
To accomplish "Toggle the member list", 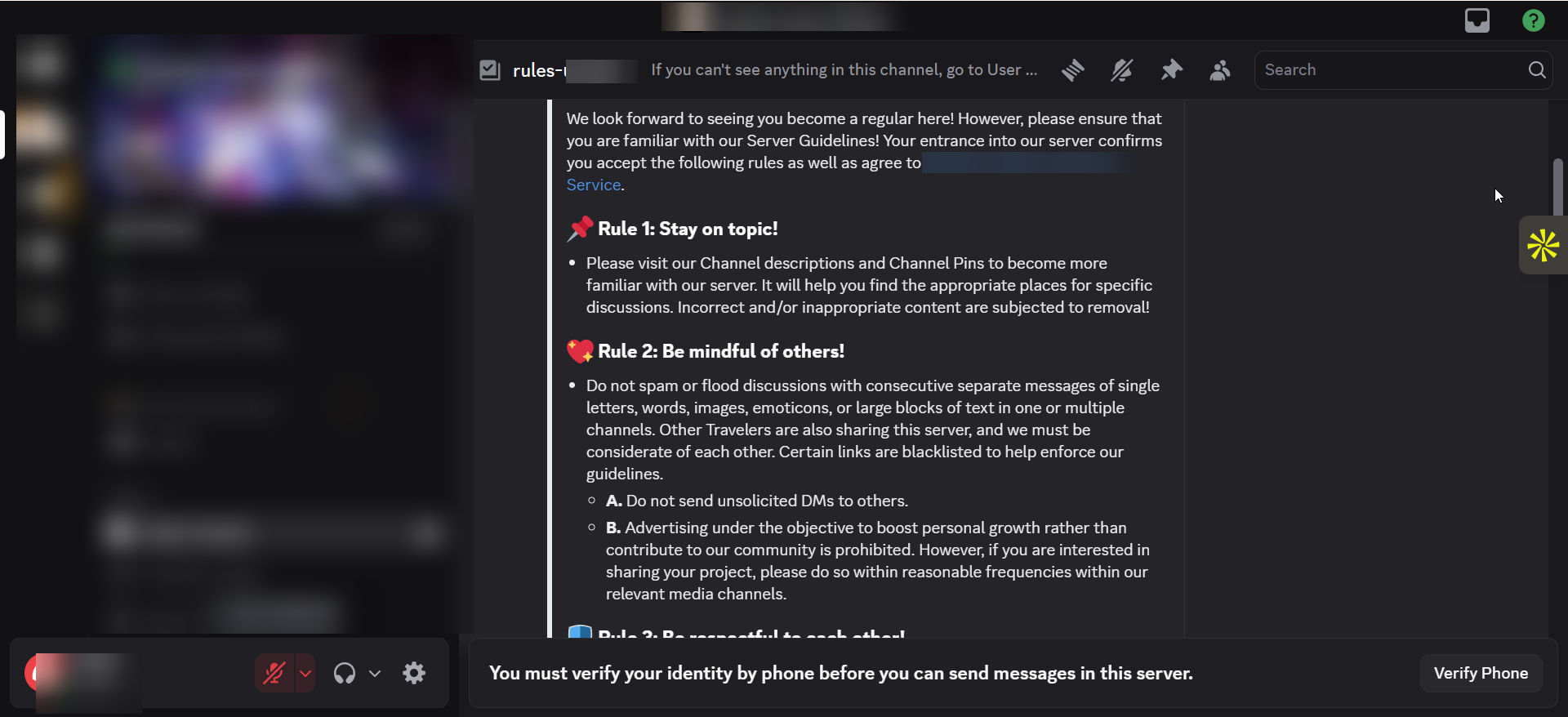I will 1220,70.
